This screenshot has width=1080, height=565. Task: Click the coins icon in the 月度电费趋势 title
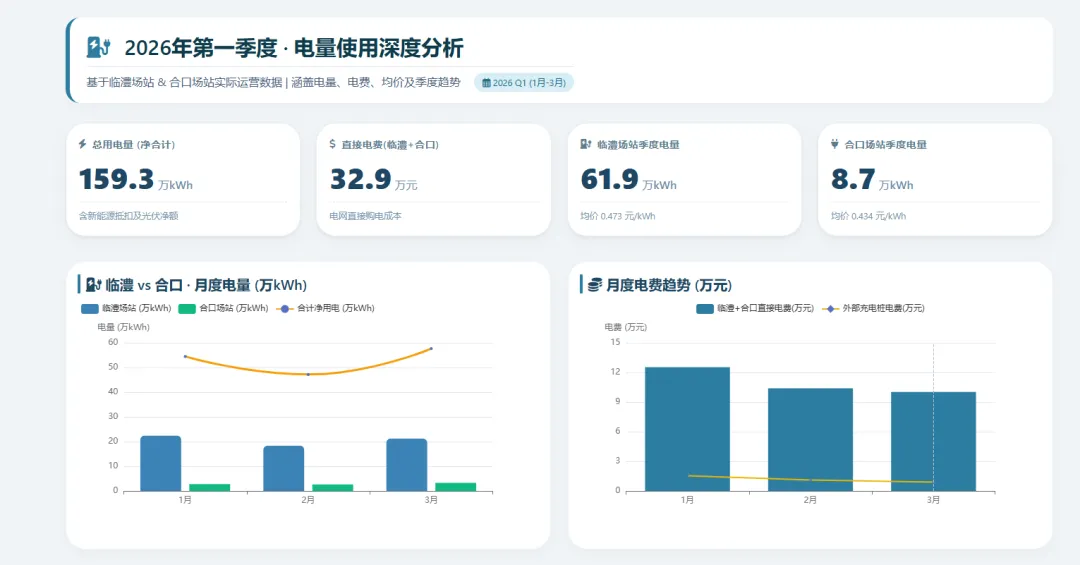(595, 285)
